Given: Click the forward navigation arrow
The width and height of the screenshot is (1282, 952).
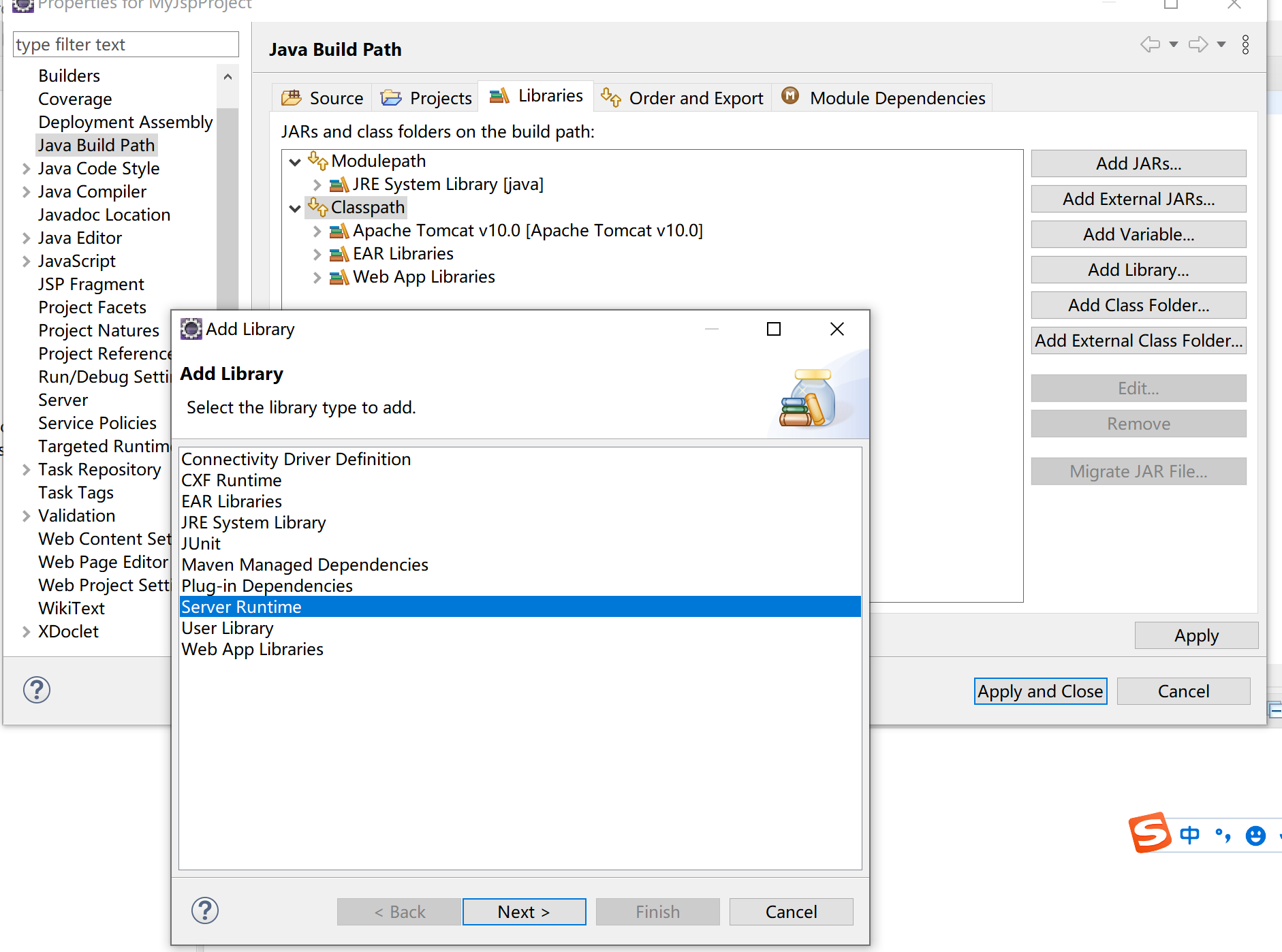Looking at the screenshot, I should (x=1198, y=44).
